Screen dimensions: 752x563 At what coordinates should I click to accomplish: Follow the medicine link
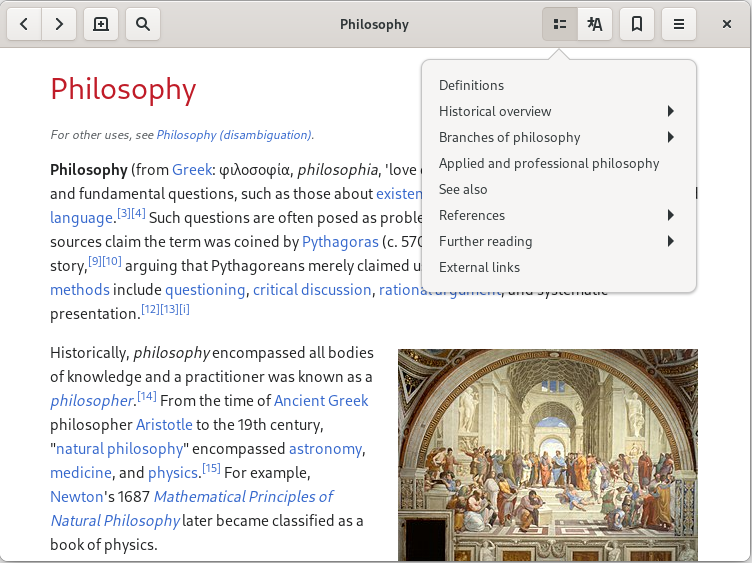81,472
